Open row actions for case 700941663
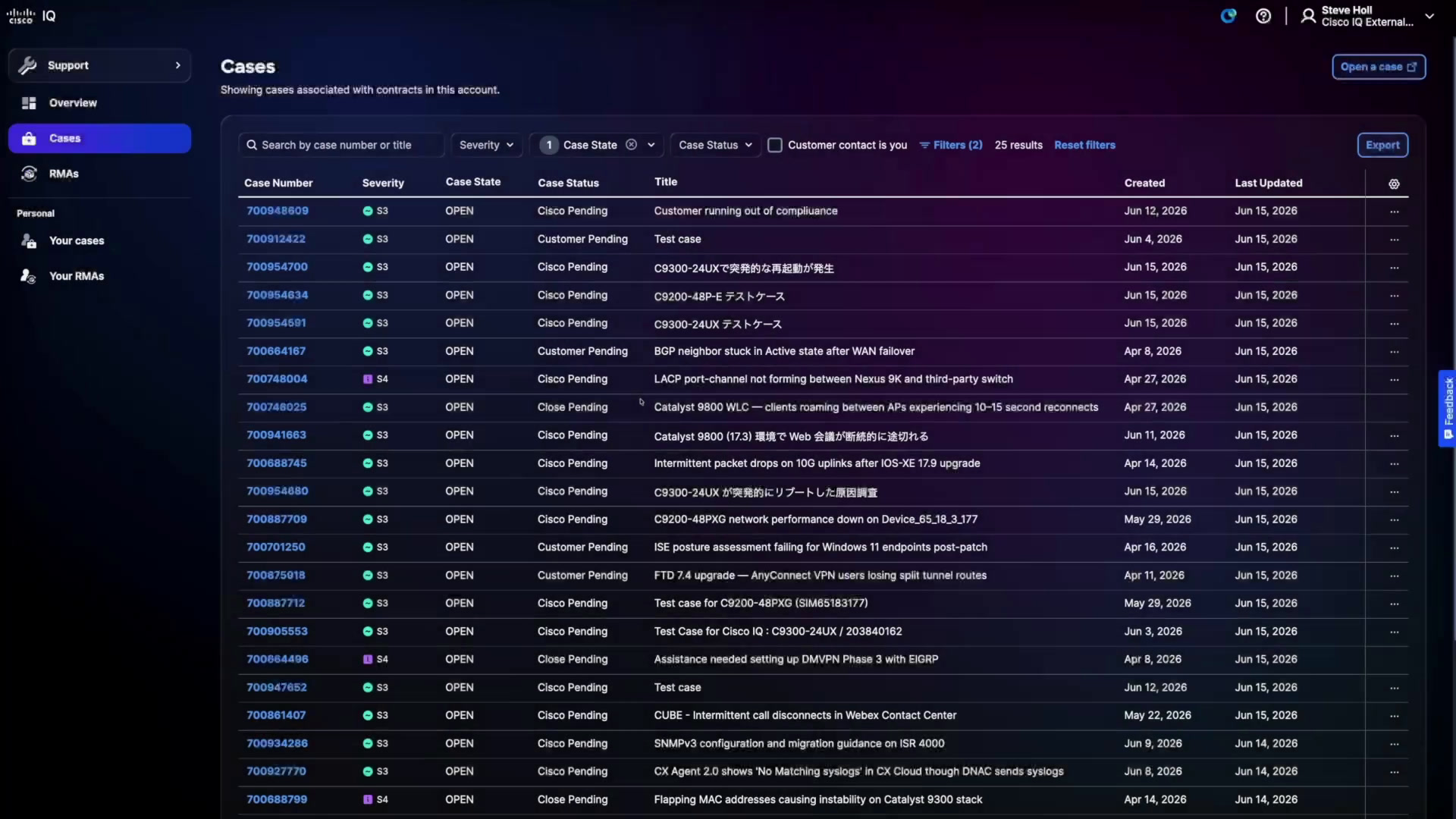The height and width of the screenshot is (819, 1456). click(1394, 436)
